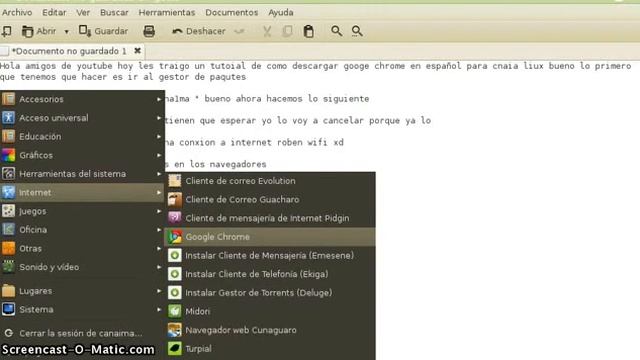Click the search and replace icon
This screenshot has height=360, width=640.
tap(357, 31)
